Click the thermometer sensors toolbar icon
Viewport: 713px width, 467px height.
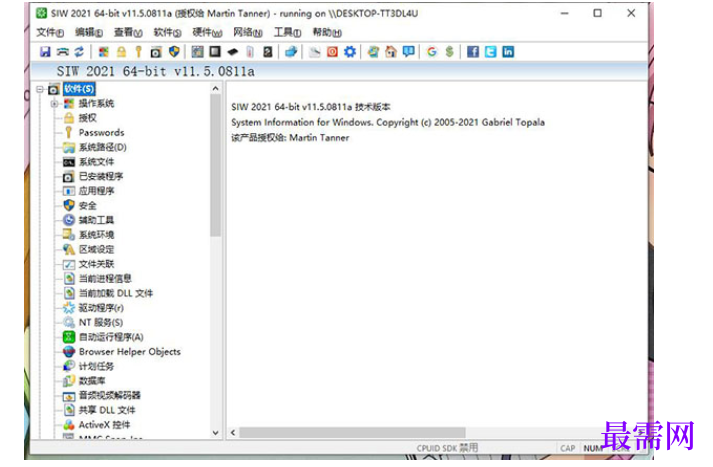point(250,52)
